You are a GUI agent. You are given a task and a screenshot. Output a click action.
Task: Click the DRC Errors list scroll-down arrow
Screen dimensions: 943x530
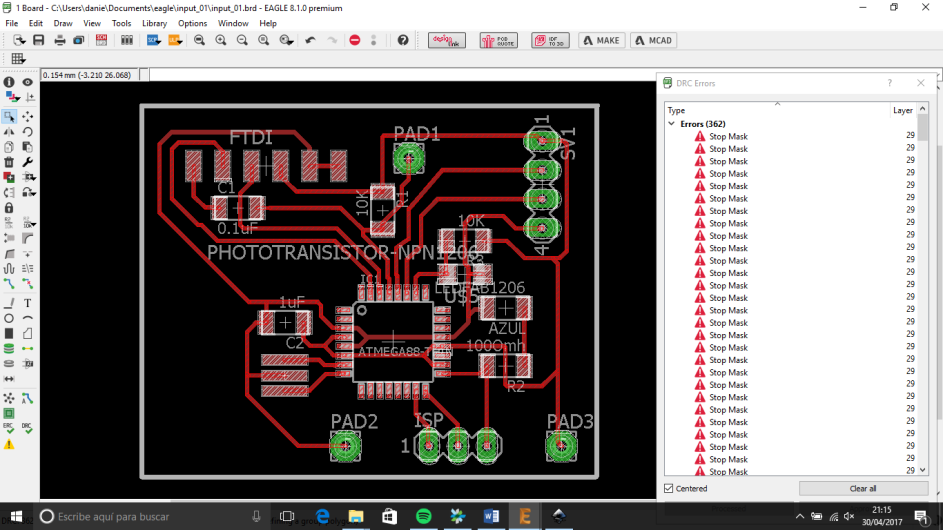click(x=923, y=470)
